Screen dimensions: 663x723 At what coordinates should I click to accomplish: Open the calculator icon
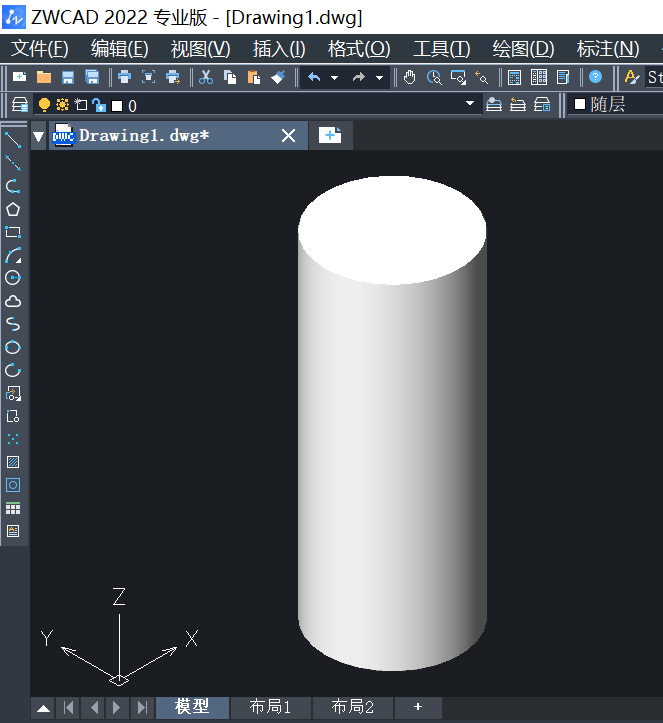(515, 77)
